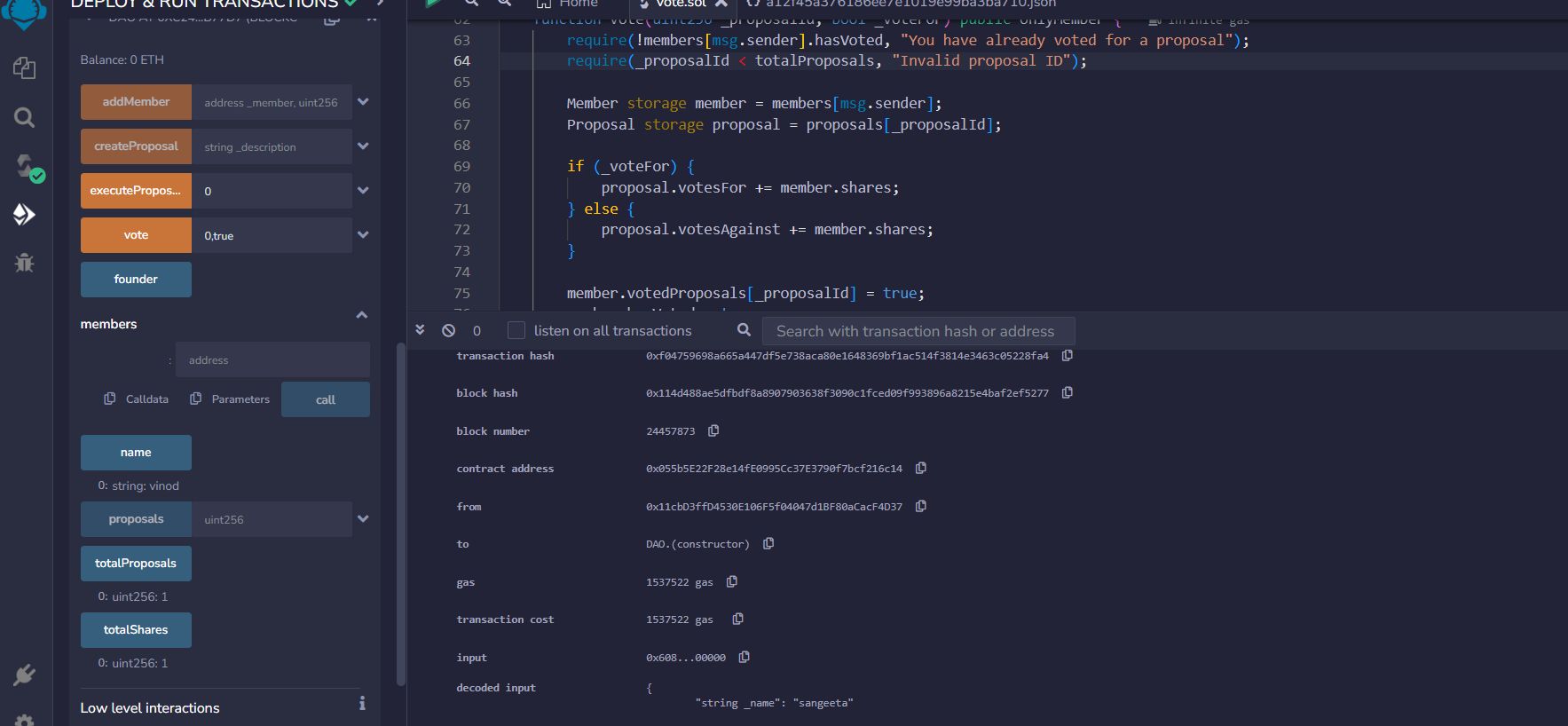
Task: Click the terminal search magnifier icon
Action: tap(744, 330)
